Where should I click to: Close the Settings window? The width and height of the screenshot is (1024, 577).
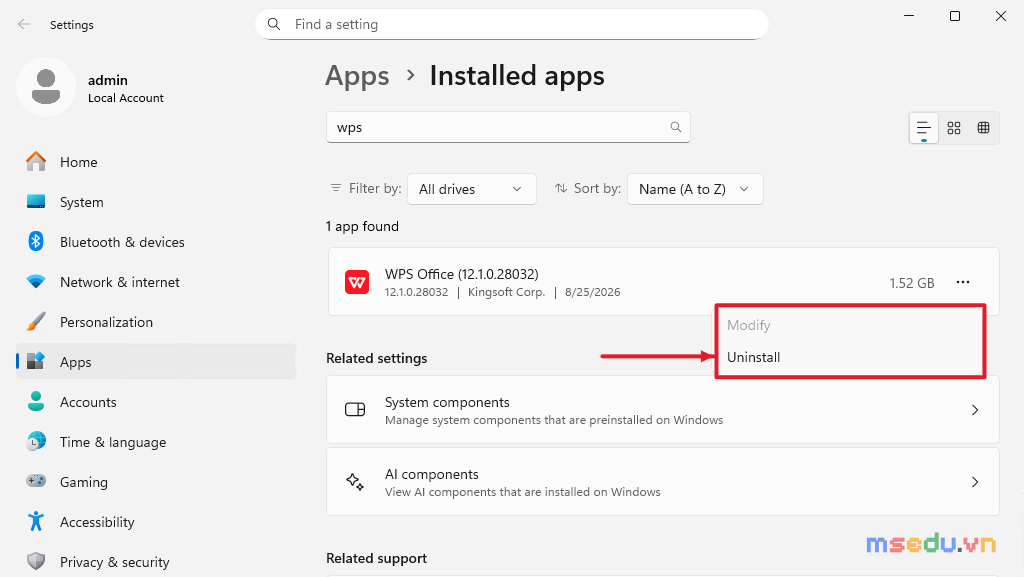[x=1000, y=16]
